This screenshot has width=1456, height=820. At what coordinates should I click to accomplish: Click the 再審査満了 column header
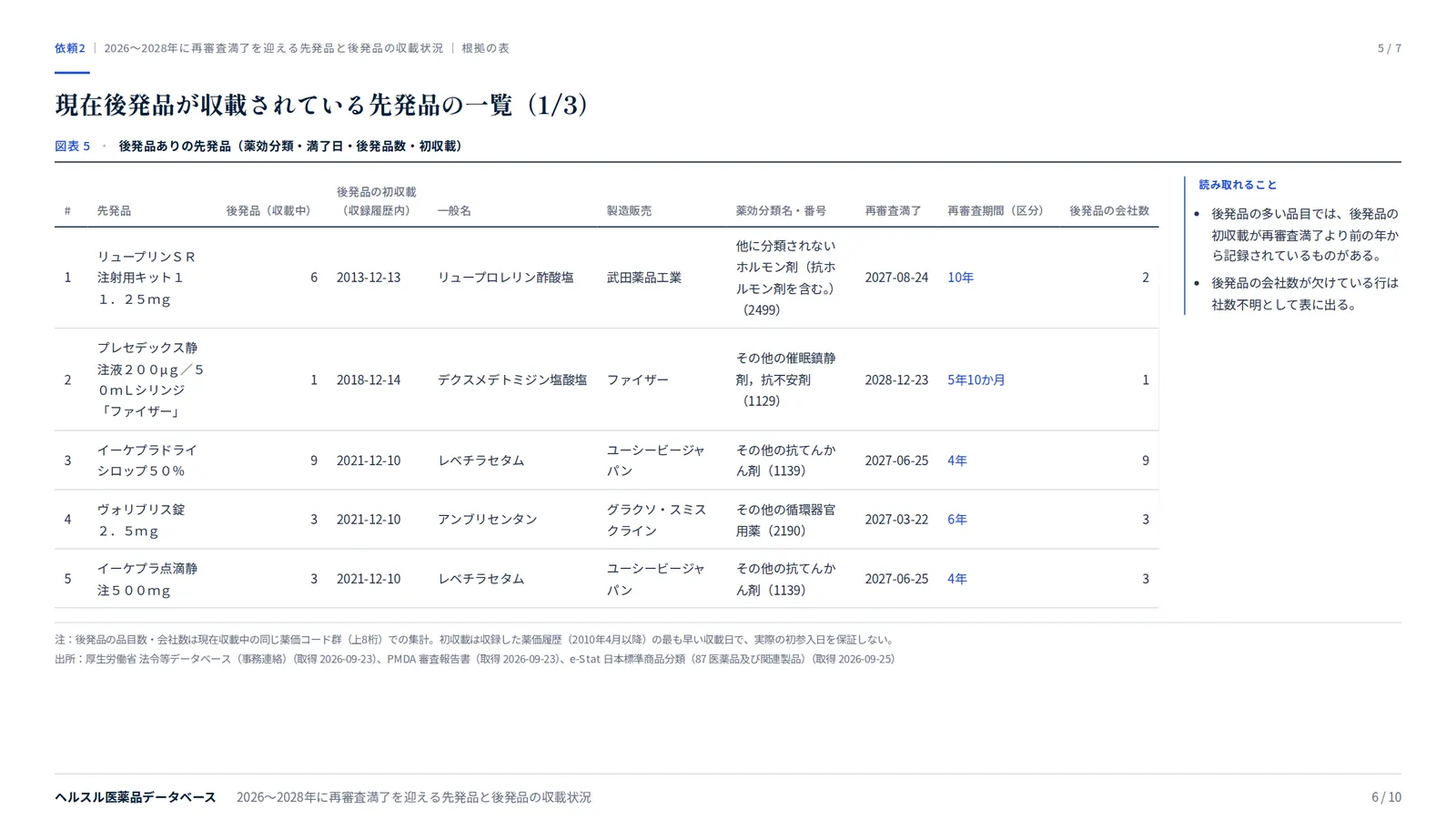pos(893,210)
